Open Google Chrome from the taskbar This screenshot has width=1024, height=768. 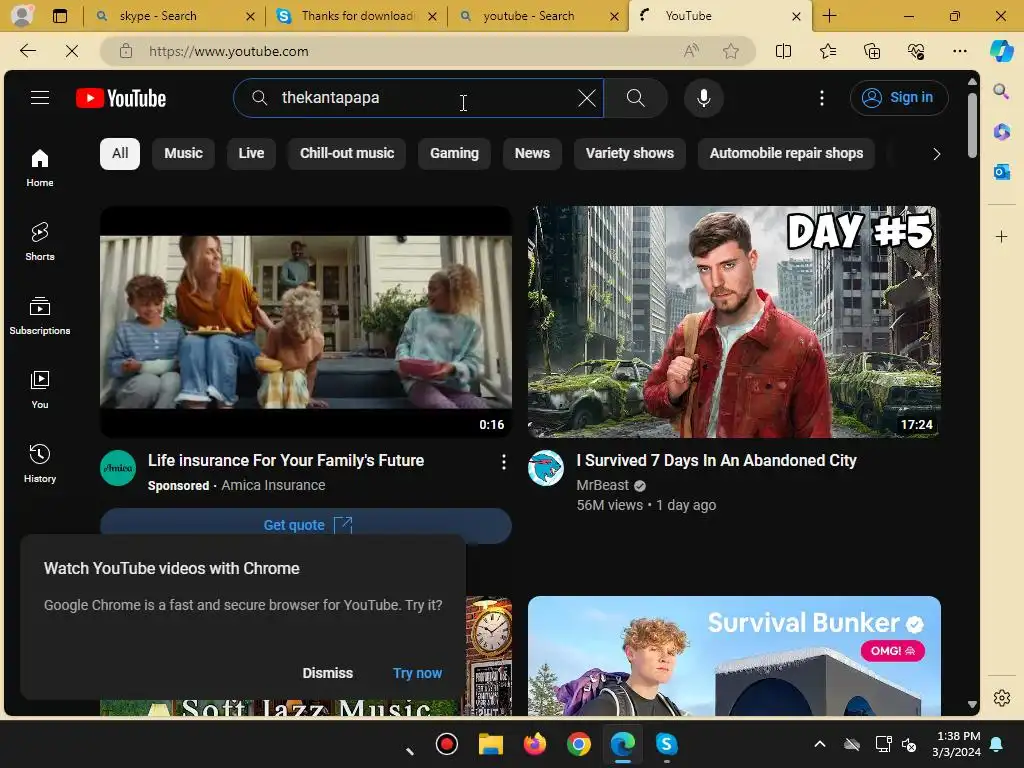[x=579, y=744]
